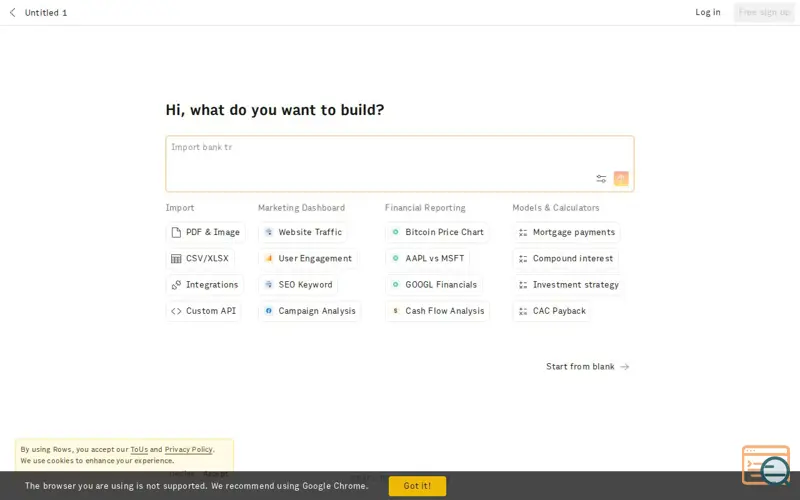Click the Free sign up button
This screenshot has width=800, height=500.
764,12
